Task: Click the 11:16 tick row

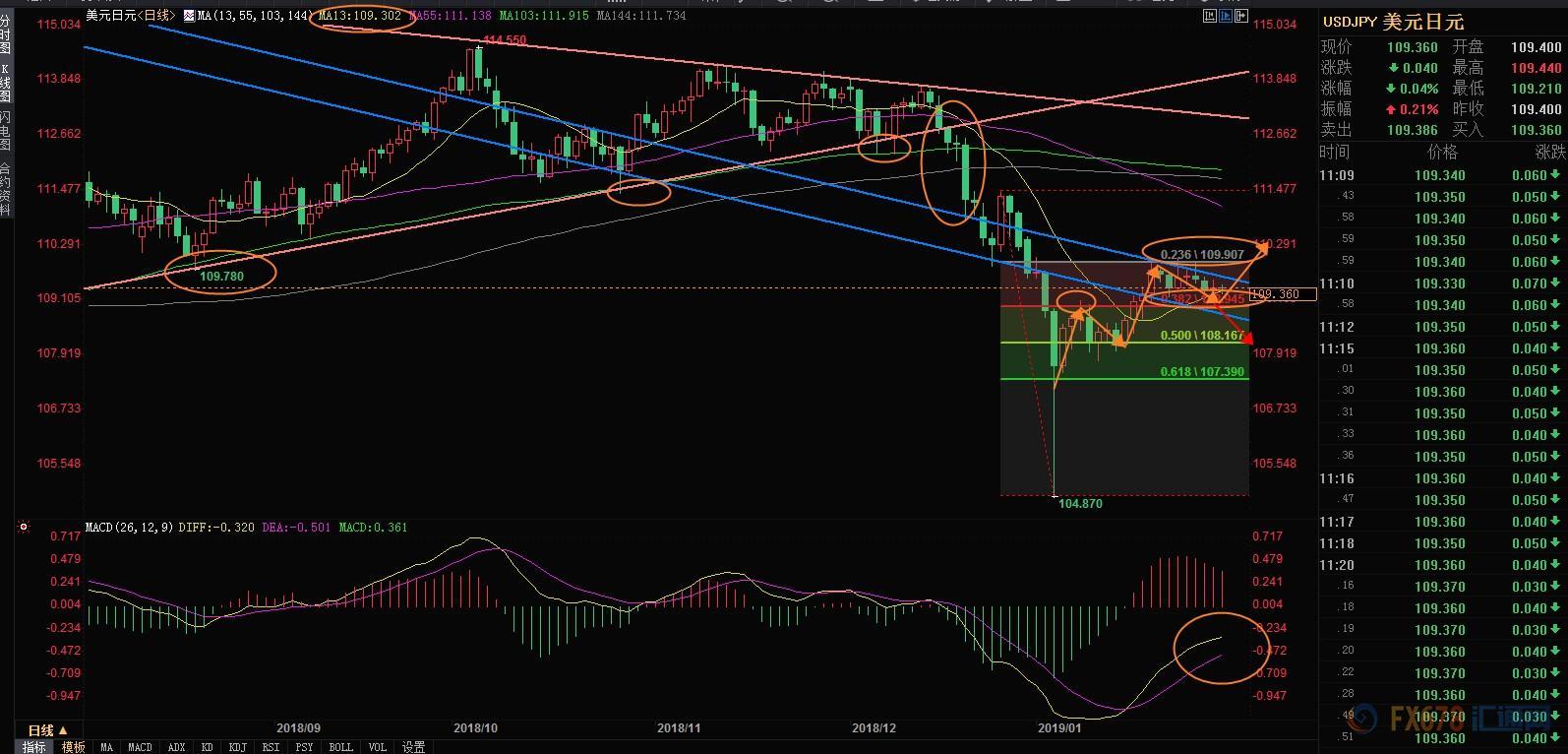Action: [x=1442, y=478]
